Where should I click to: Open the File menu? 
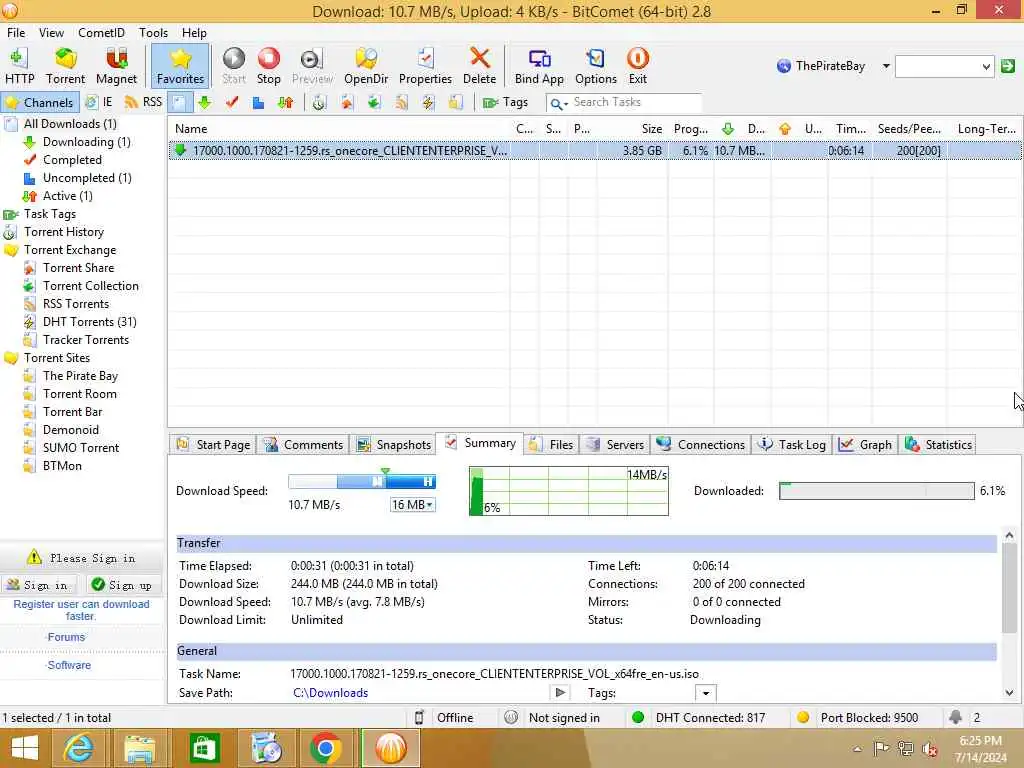16,33
